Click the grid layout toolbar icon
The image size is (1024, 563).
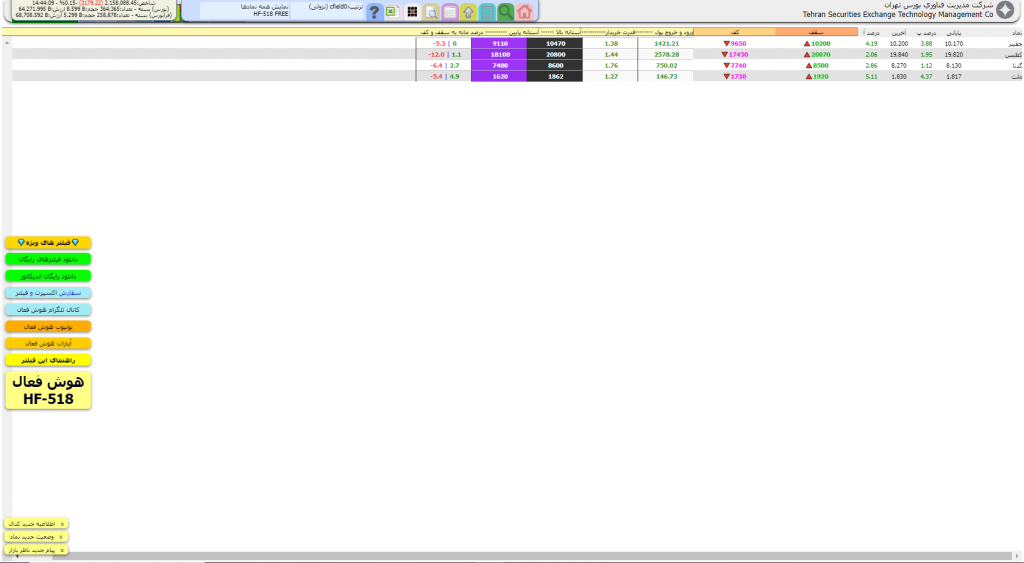pos(412,11)
